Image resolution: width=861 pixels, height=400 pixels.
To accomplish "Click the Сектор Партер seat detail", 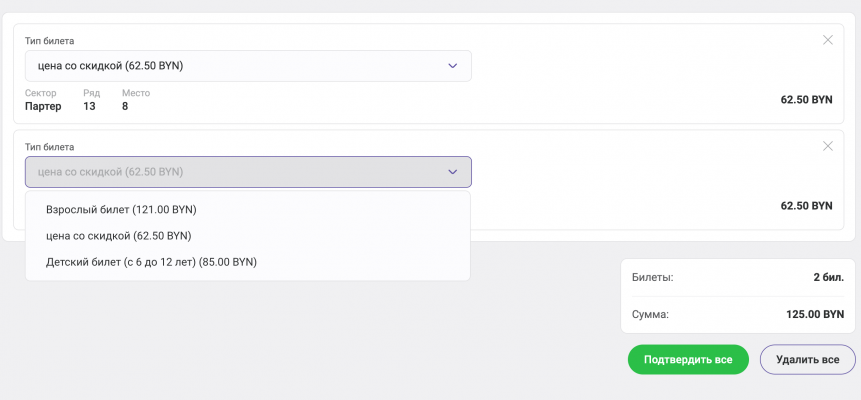I will coord(43,106).
